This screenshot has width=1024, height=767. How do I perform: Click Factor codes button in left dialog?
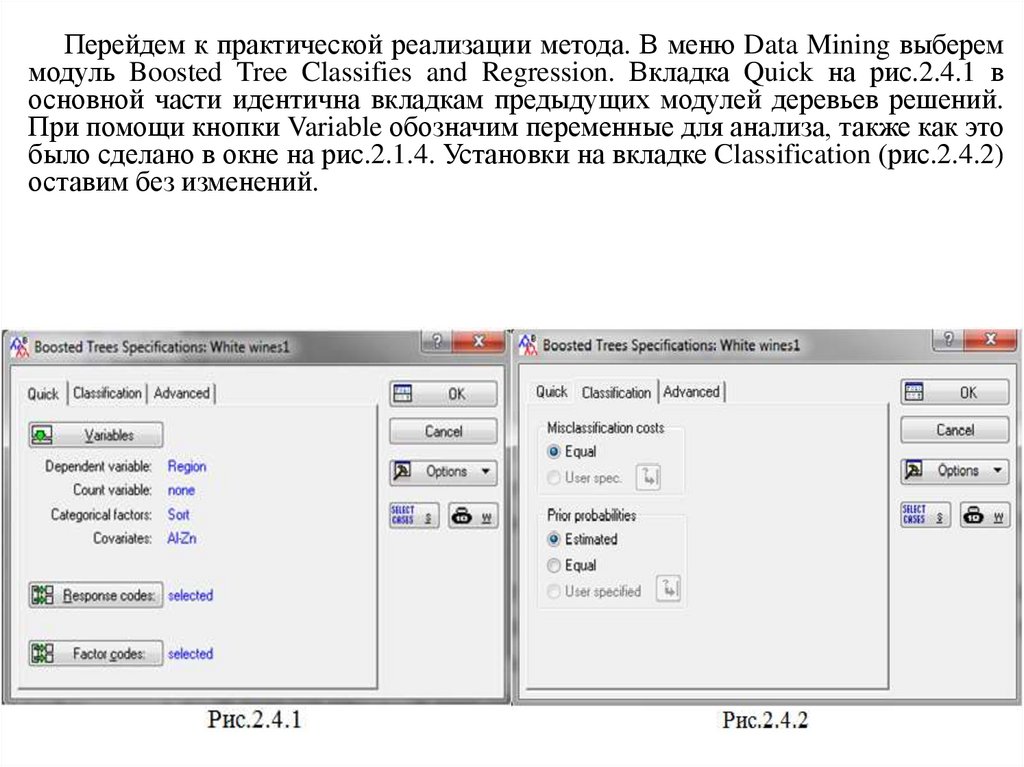95,653
